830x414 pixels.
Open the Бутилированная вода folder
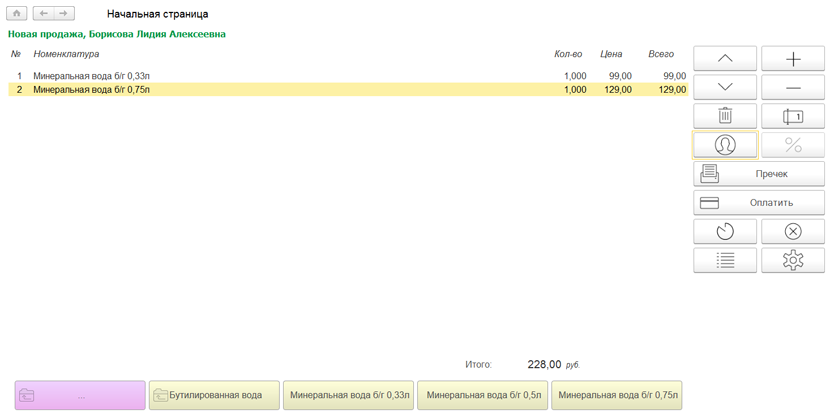click(x=214, y=395)
